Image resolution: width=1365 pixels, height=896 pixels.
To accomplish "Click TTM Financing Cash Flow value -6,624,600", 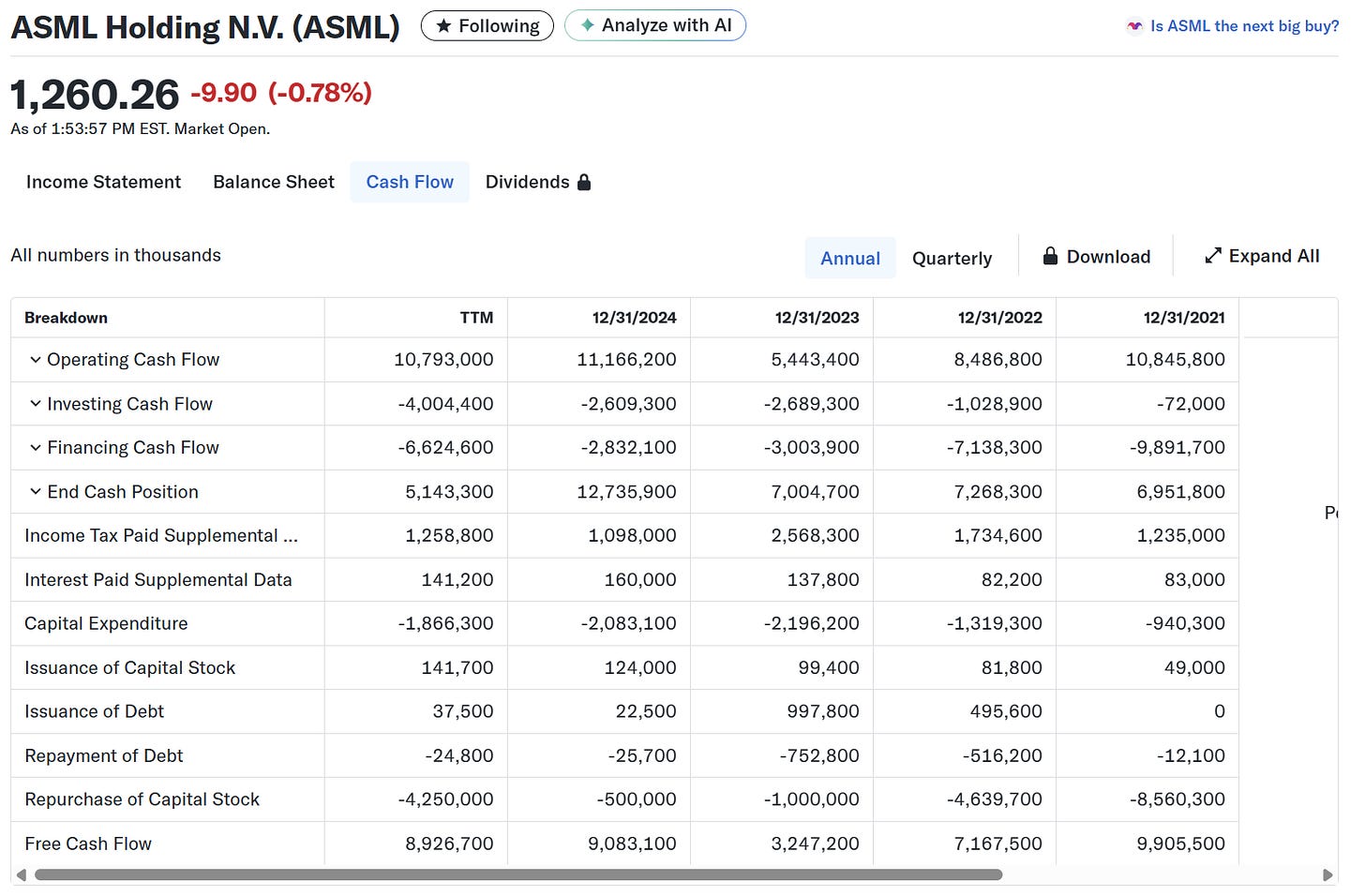I will [445, 447].
